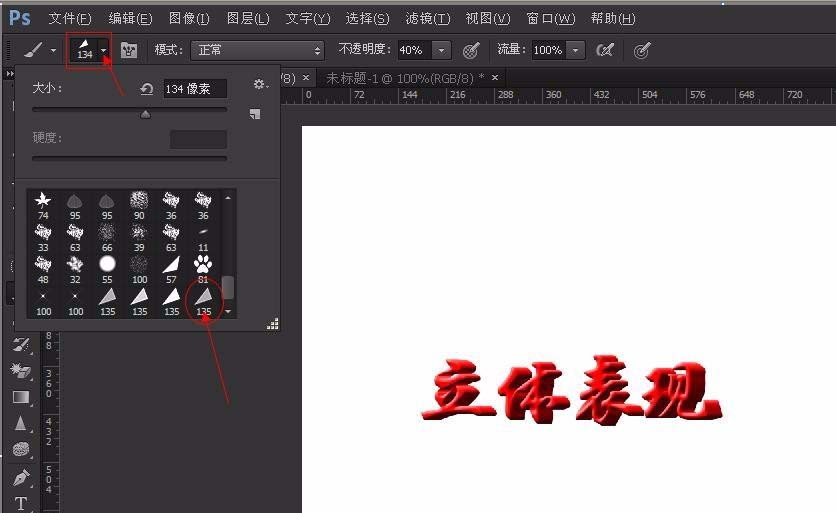The height and width of the screenshot is (513, 836).
Task: Select the Magic Eraser tool
Action: (21, 371)
